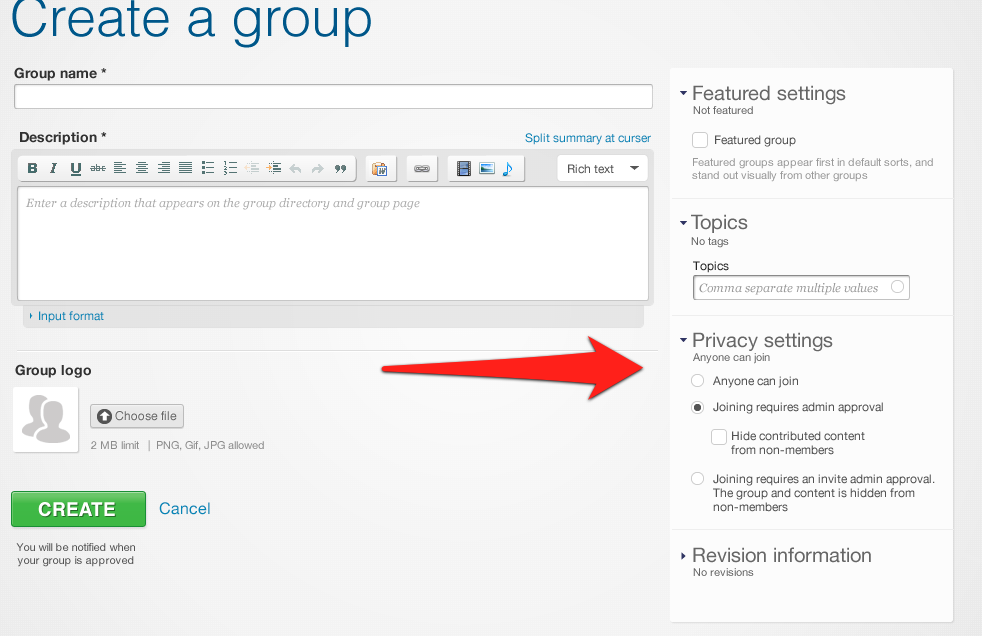Insert a bulleted list
Viewport: 982px width, 636px height.
[x=208, y=168]
